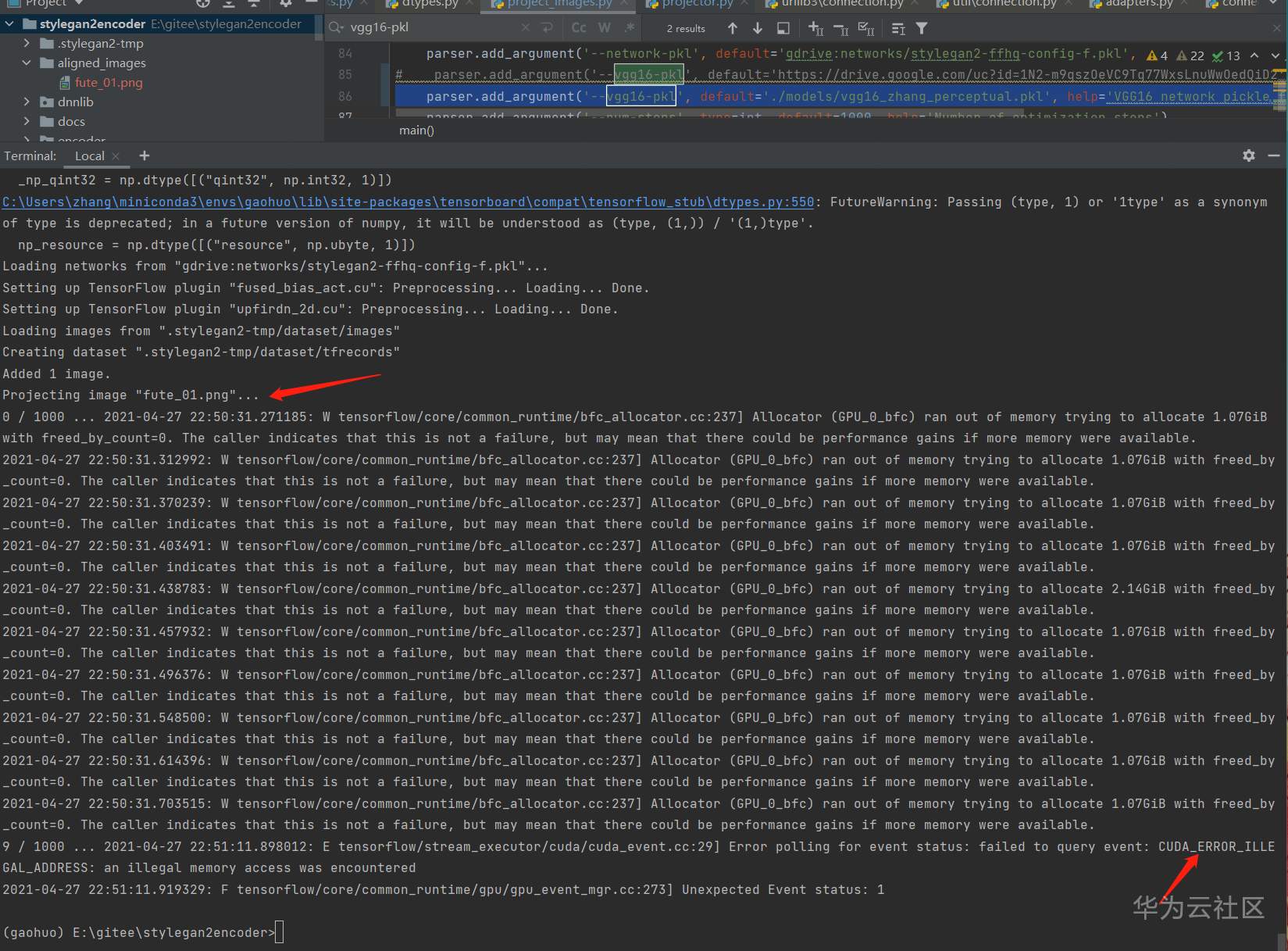Screen dimensions: 1288x951
Task: Expand the .stylegan2-tmp folder
Action: click(27, 43)
